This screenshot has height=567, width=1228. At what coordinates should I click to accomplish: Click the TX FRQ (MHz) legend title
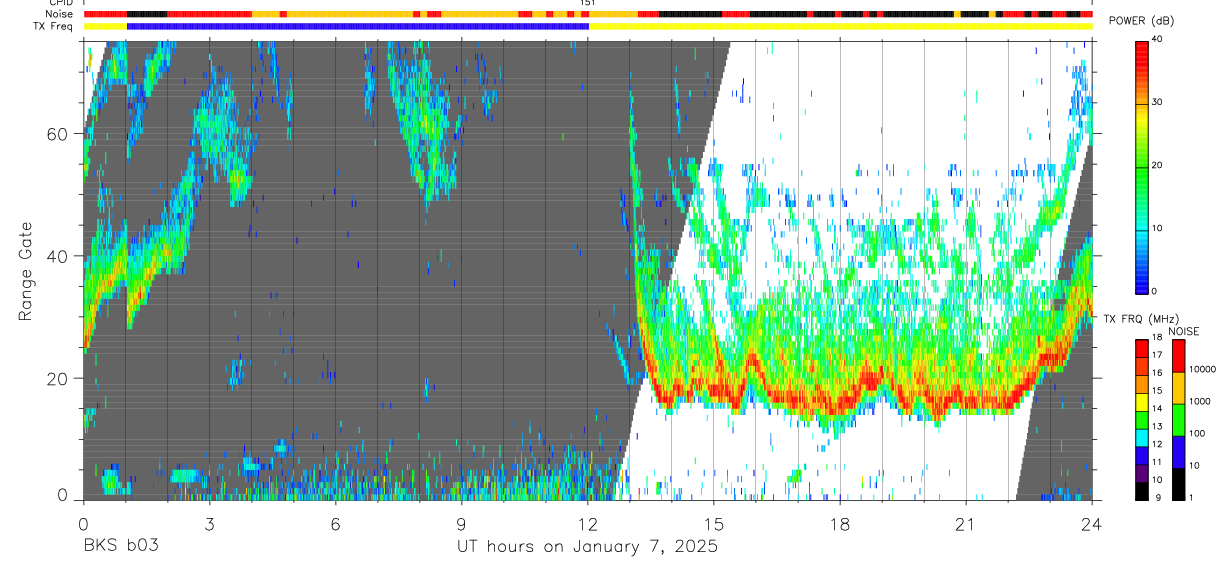coord(1141,319)
